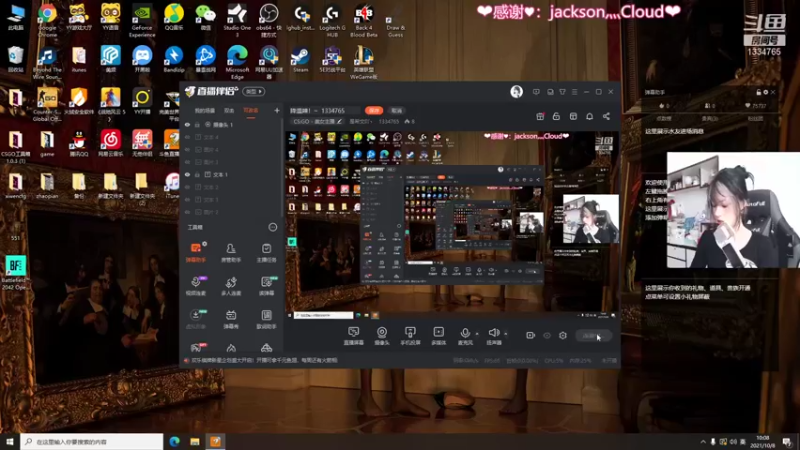Click the start streaming button
800x450 pixels.
(593, 336)
